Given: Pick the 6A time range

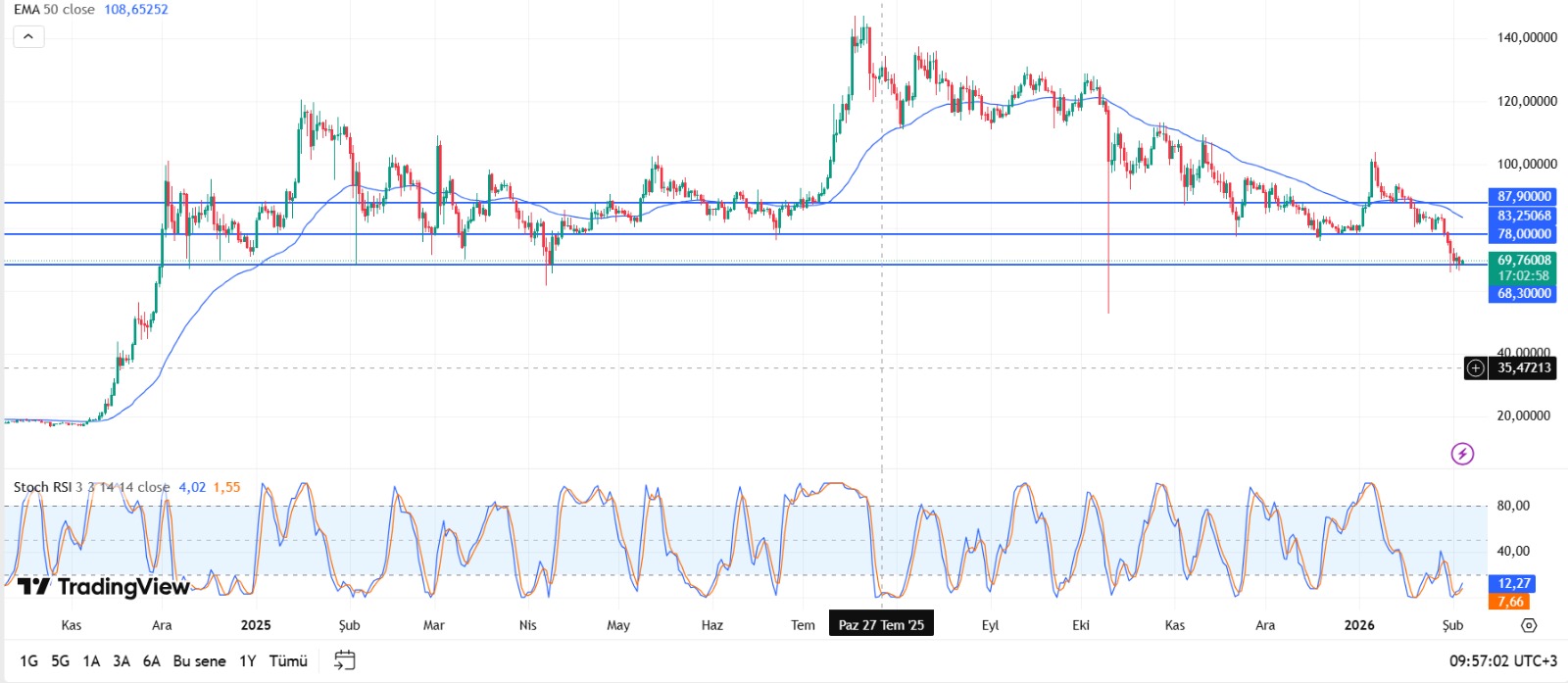Looking at the screenshot, I should (x=151, y=661).
